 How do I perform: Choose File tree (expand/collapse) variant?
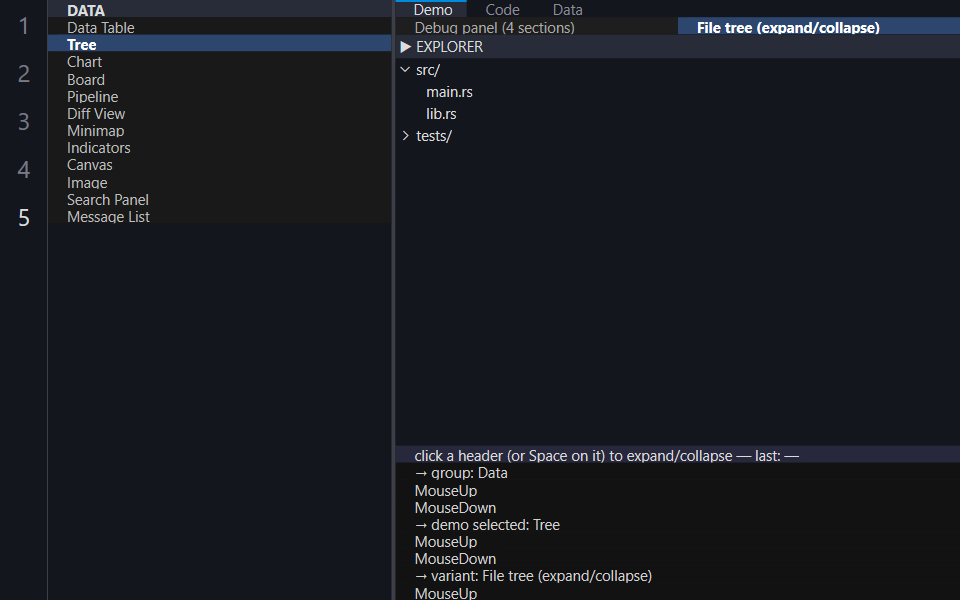[788, 28]
